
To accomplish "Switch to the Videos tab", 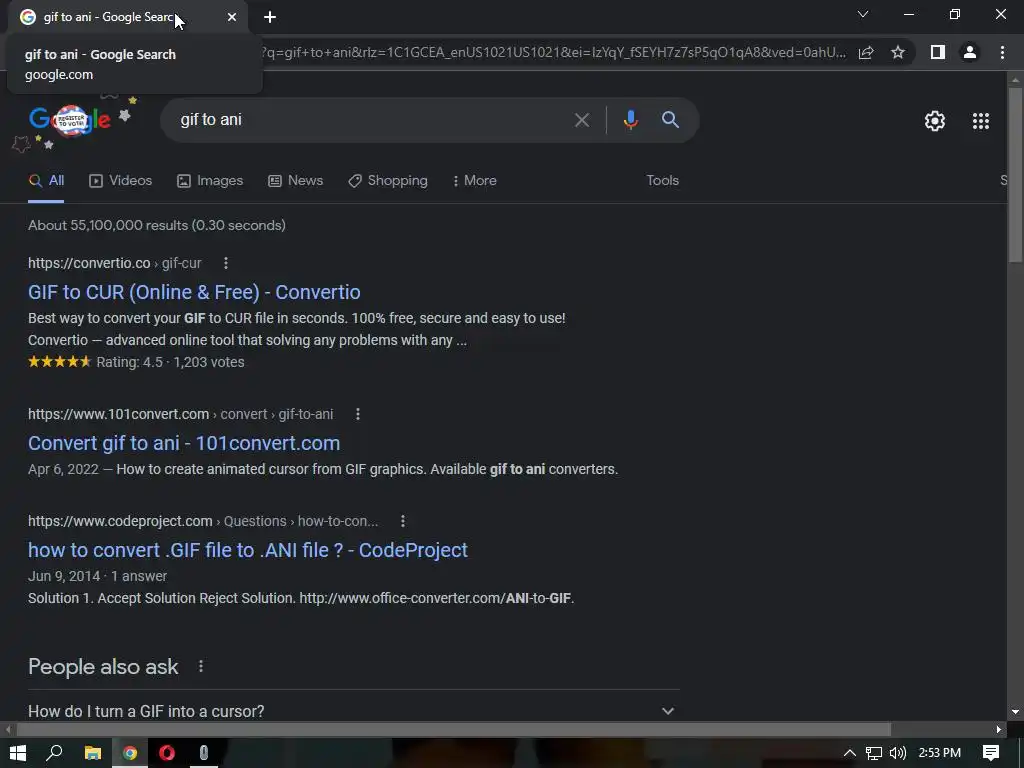I will coord(120,181).
